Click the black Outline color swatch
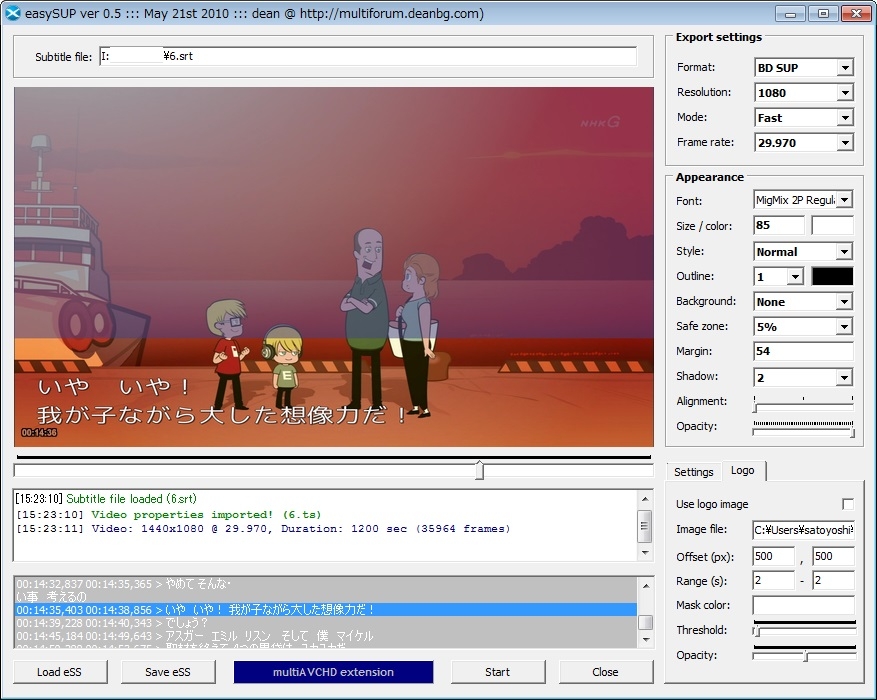 click(x=832, y=276)
